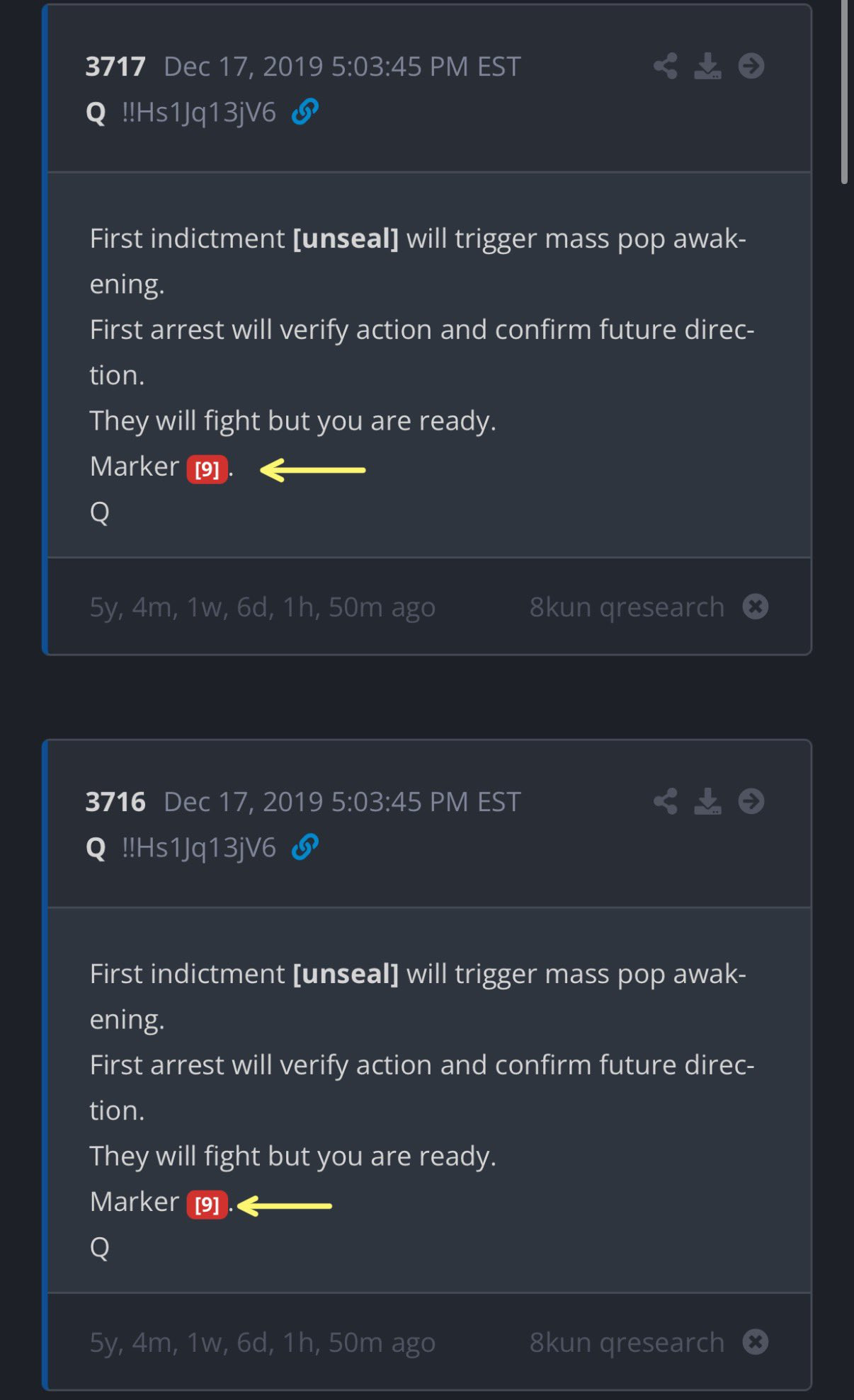Share post 3716 using share icon
This screenshot has height=1400, width=854.
[665, 802]
